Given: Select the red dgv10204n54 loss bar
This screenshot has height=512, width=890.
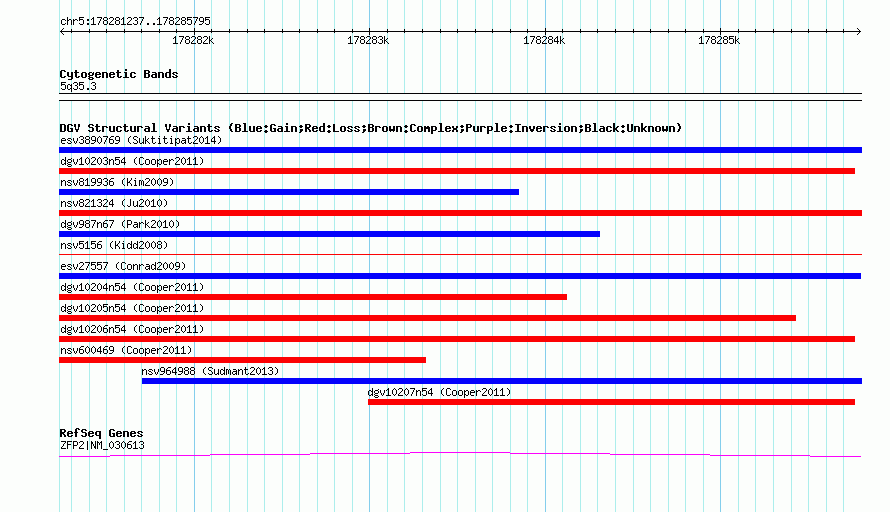Looking at the screenshot, I should 313,297.
